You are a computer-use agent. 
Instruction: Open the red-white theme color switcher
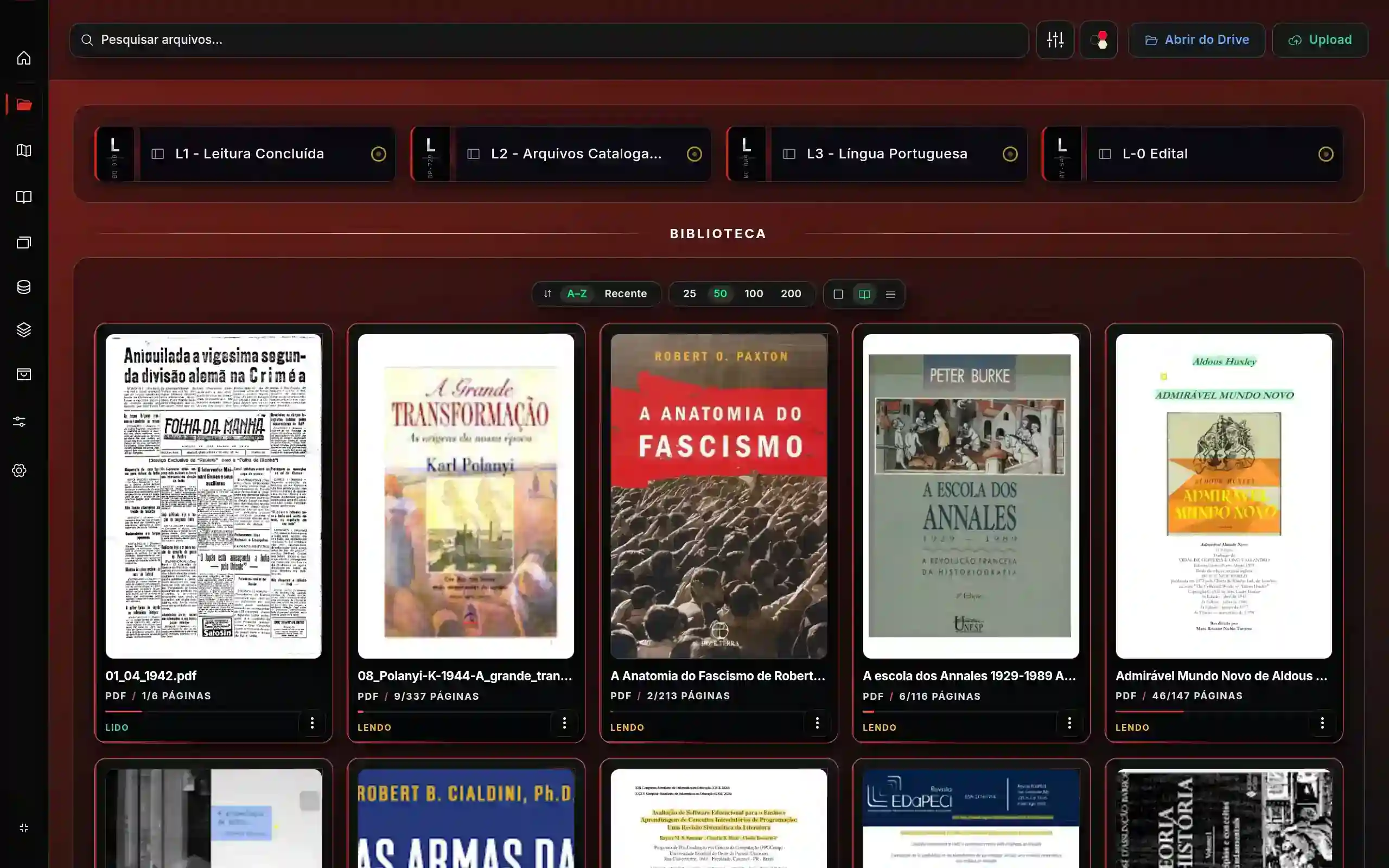1099,40
